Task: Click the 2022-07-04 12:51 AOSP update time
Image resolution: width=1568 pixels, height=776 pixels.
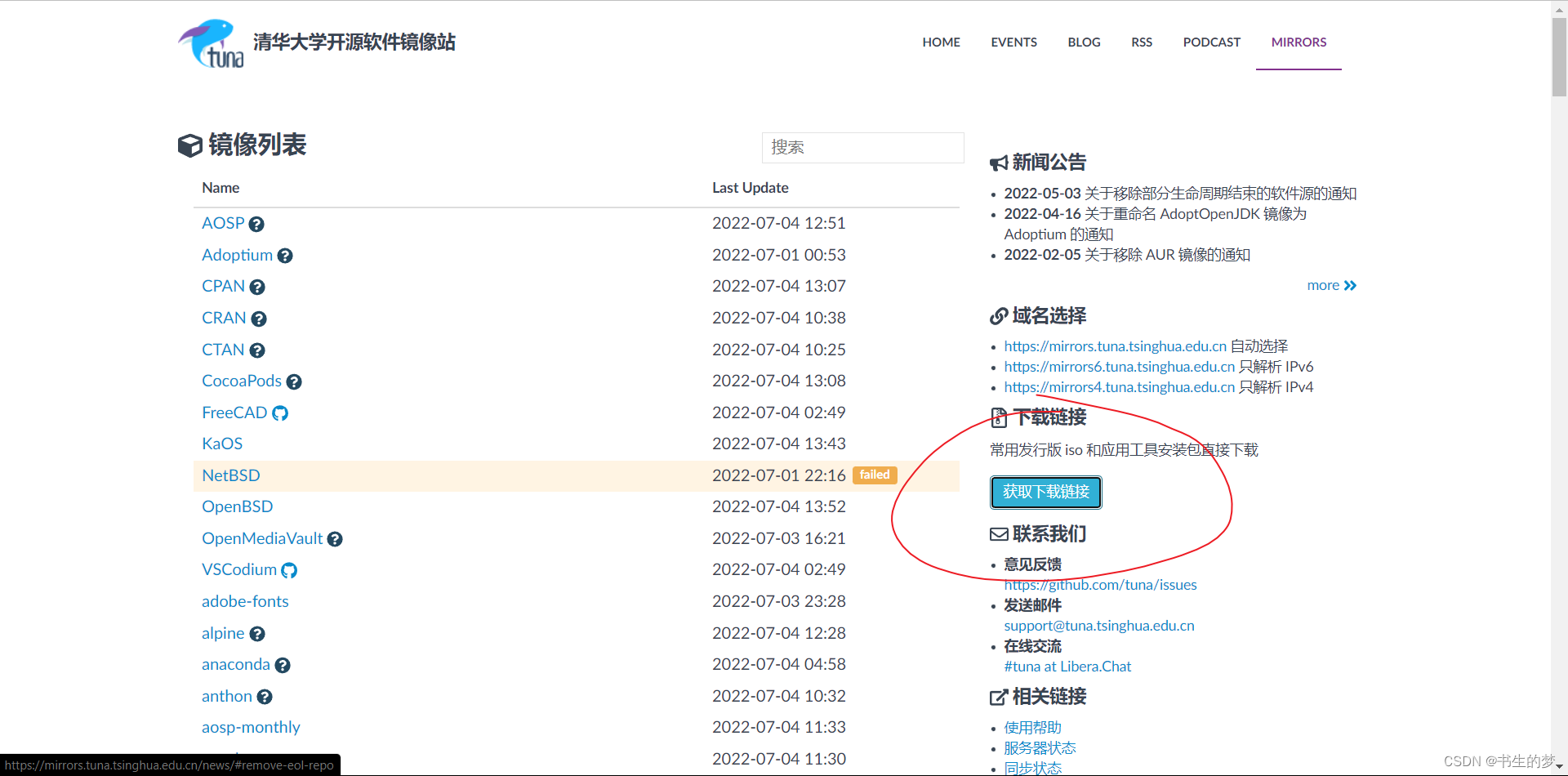Action: click(x=779, y=223)
